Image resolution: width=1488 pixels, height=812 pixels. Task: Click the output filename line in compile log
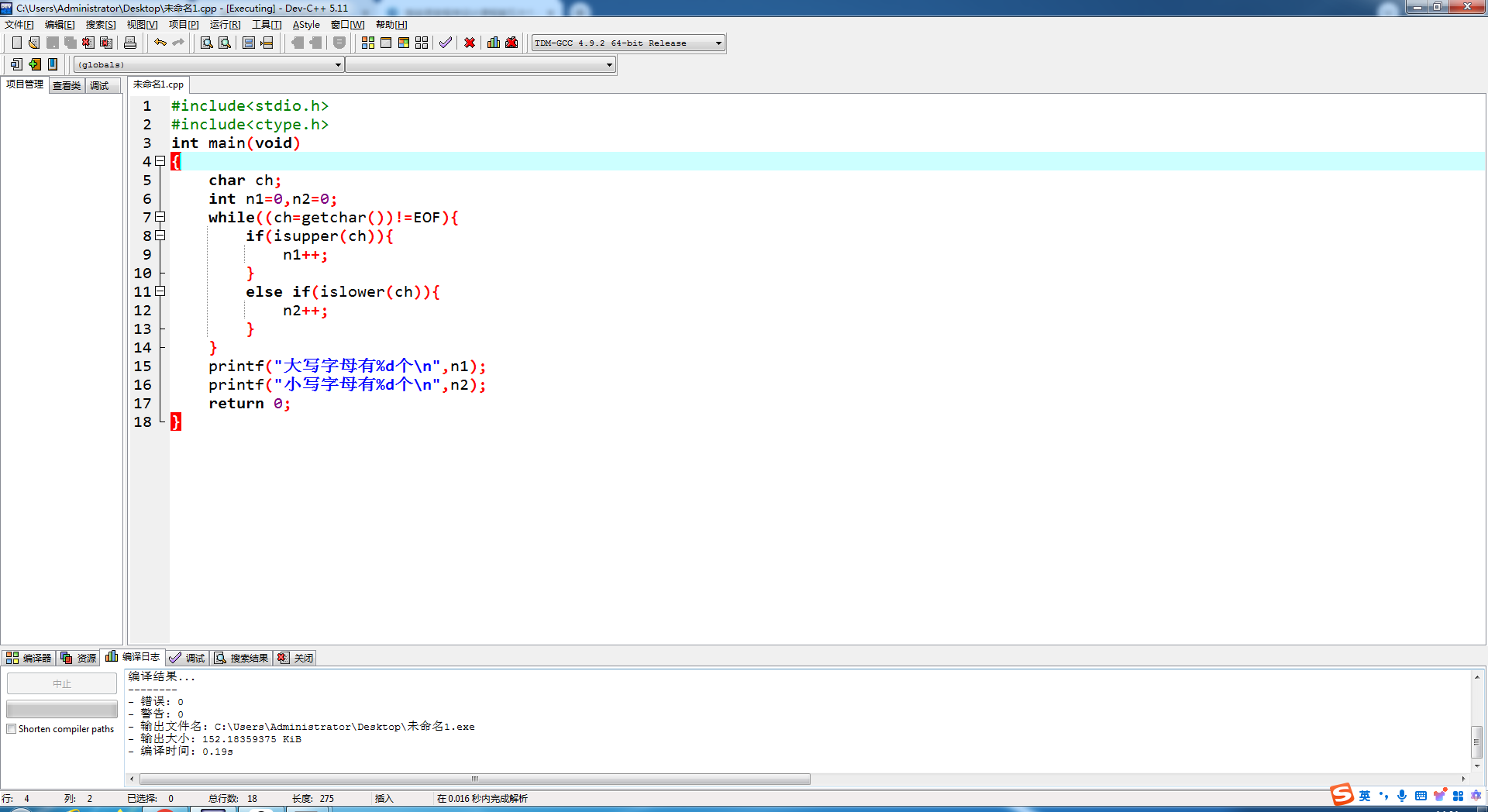pyautogui.click(x=301, y=727)
